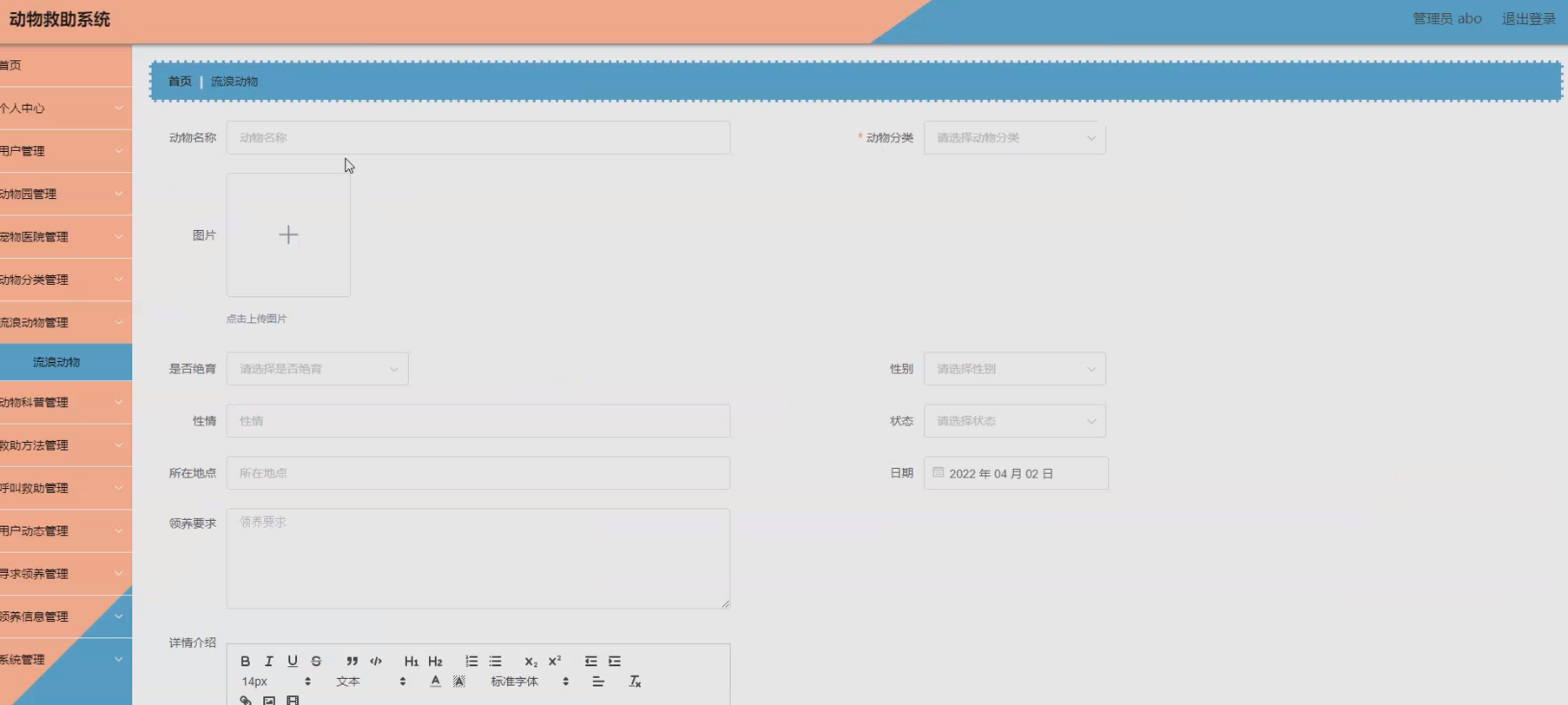
Task: Collapse 流浪动物管理 sidebar menu
Action: pos(66,322)
